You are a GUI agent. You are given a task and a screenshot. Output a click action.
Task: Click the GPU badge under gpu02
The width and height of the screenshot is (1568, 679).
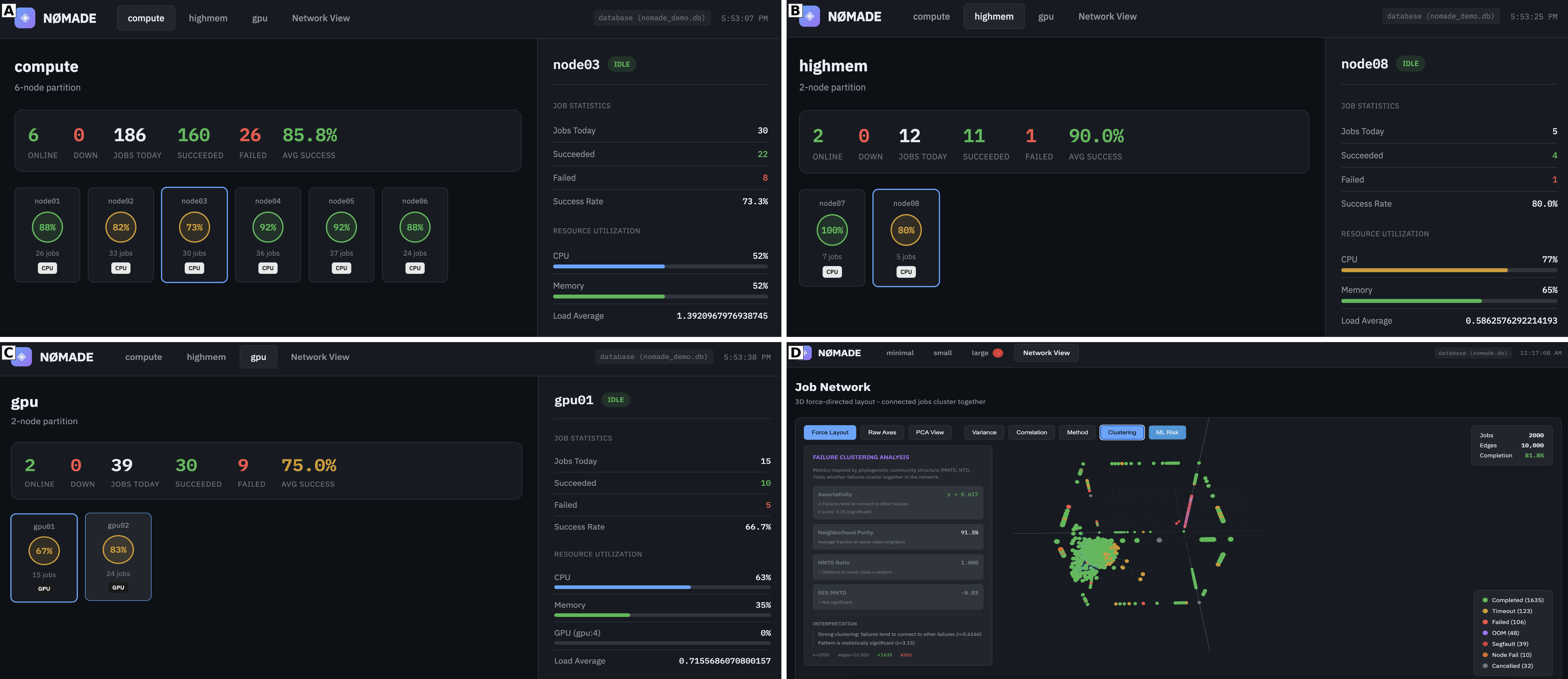[x=118, y=588]
